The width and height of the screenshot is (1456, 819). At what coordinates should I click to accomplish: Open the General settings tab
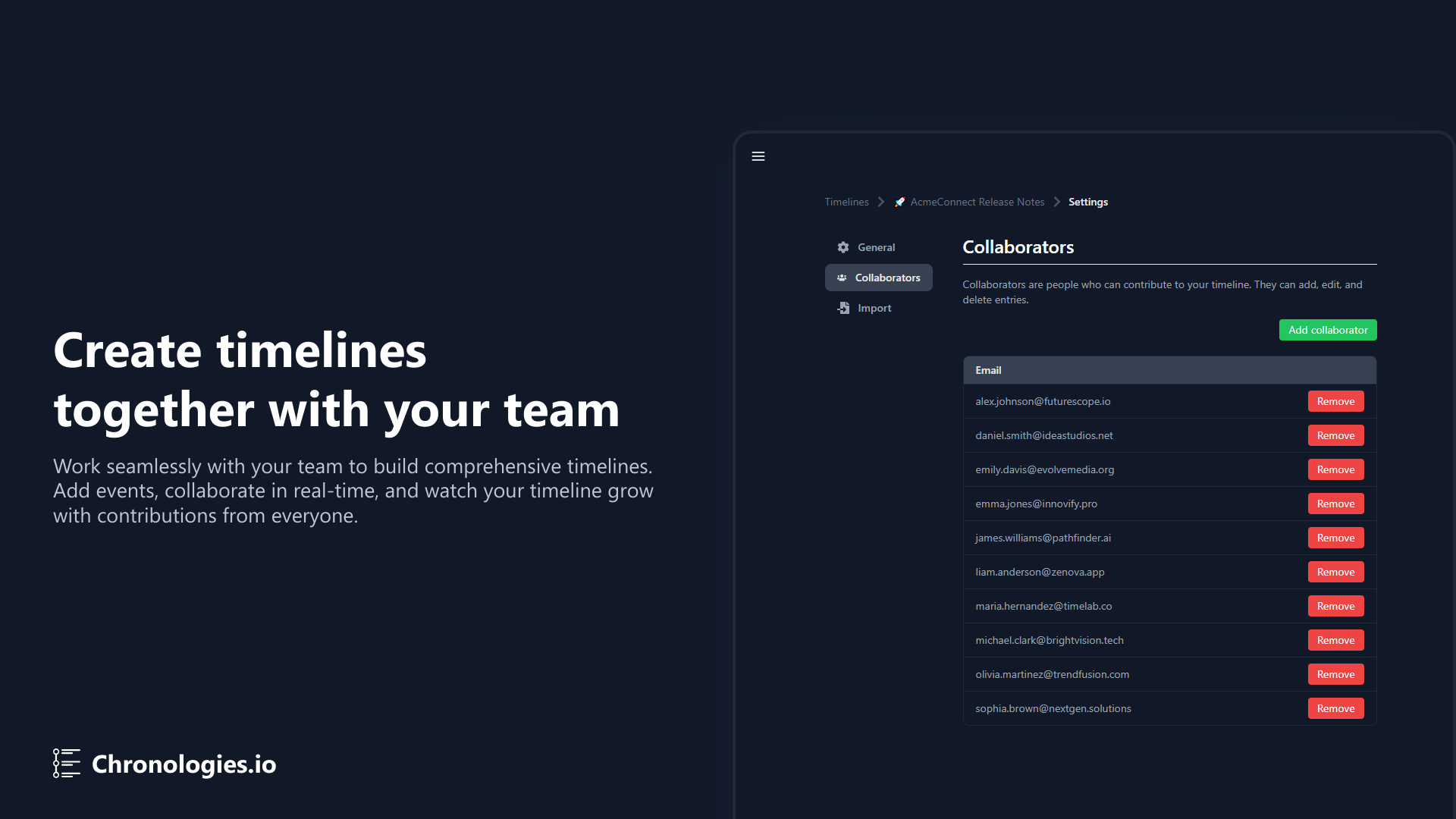(876, 247)
